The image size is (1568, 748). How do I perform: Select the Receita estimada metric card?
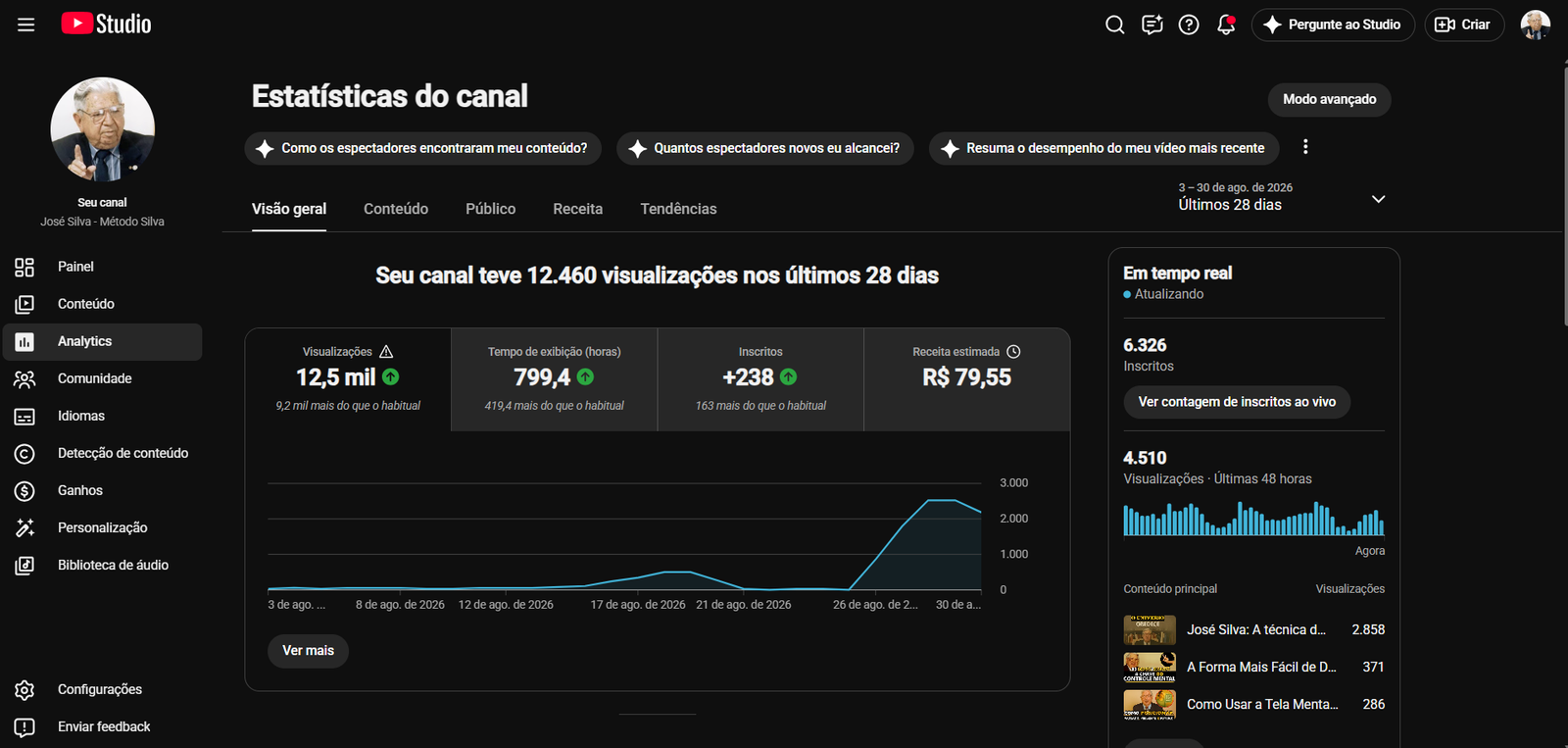coord(967,379)
